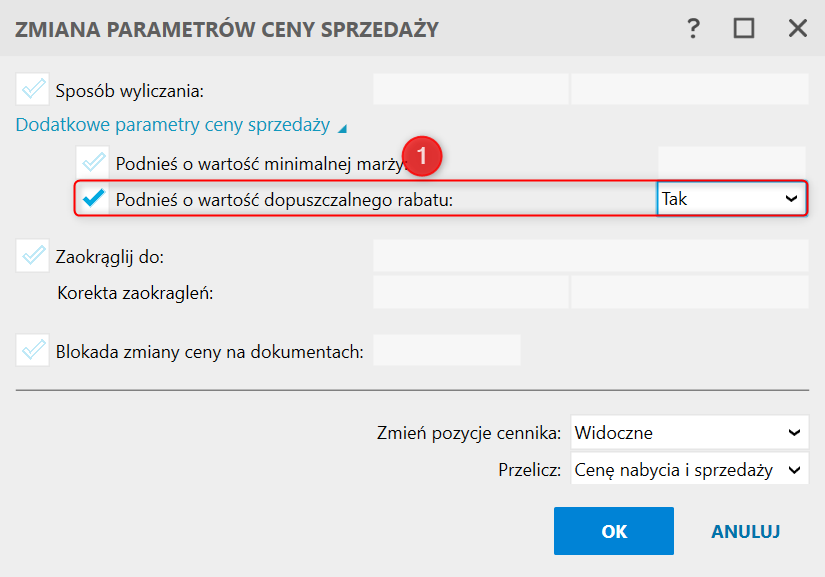Open the Tak dropdown for dopuszczalny rabat
Image resolution: width=825 pixels, height=577 pixels.
pos(731,199)
